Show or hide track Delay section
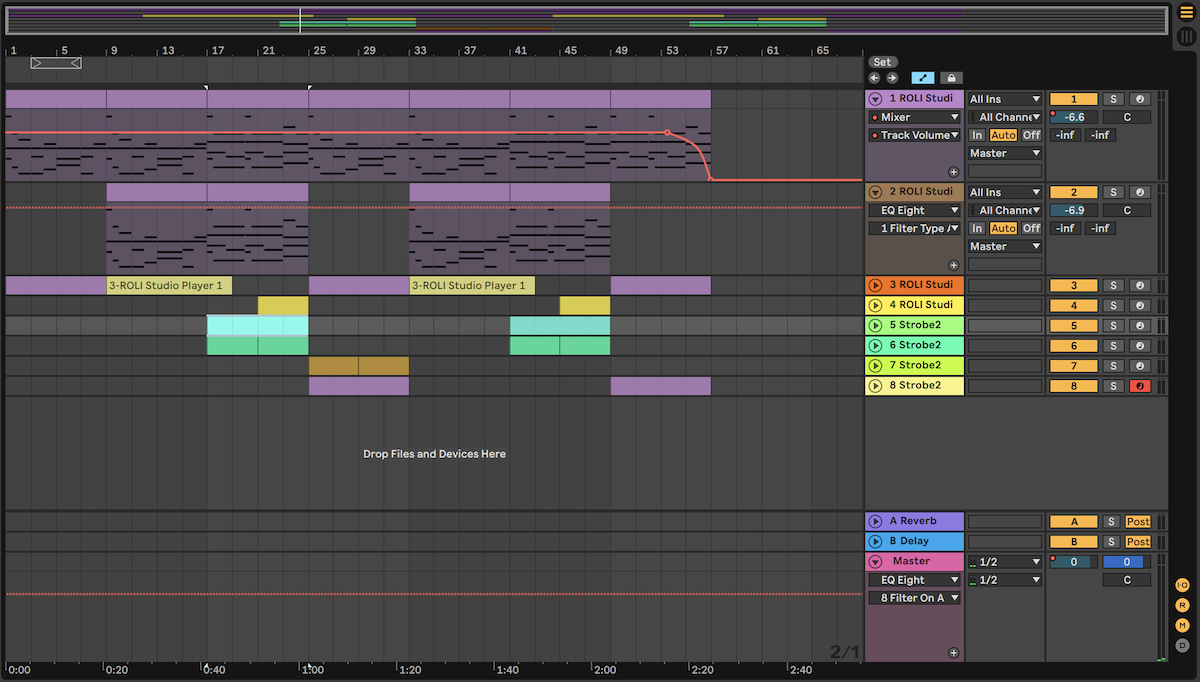This screenshot has width=1200, height=682. tap(1182, 645)
